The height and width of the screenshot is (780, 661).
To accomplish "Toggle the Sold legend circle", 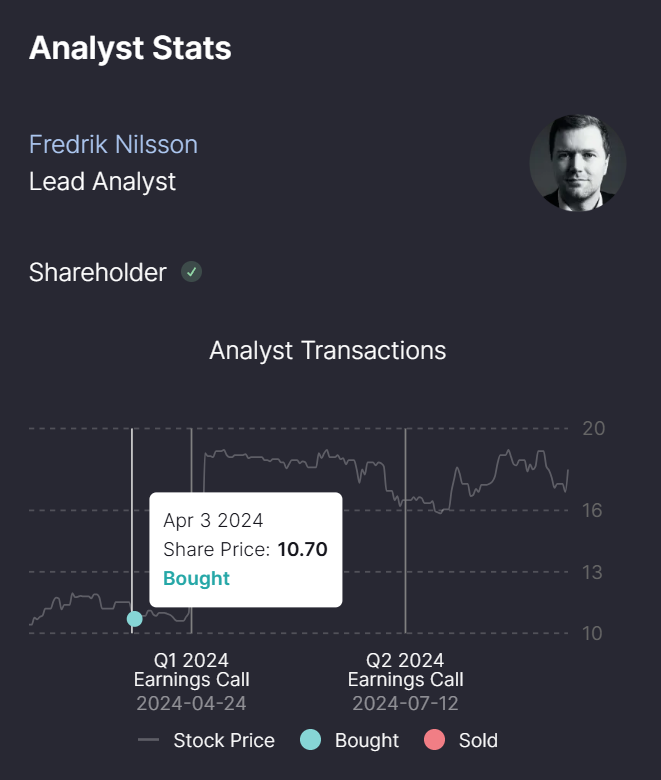I will click(434, 740).
